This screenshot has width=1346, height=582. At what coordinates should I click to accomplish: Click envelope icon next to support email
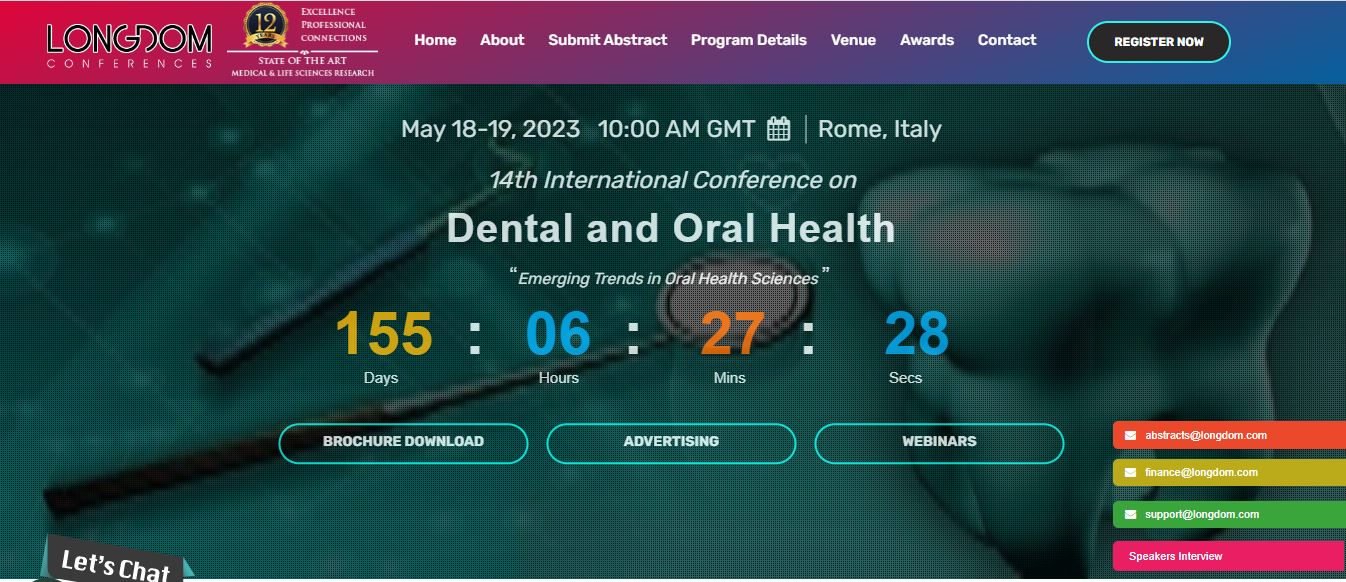coord(1130,515)
